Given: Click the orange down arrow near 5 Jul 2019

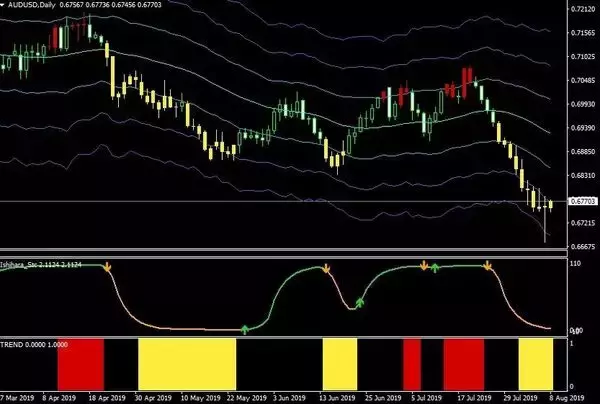Looking at the screenshot, I should [x=423, y=266].
